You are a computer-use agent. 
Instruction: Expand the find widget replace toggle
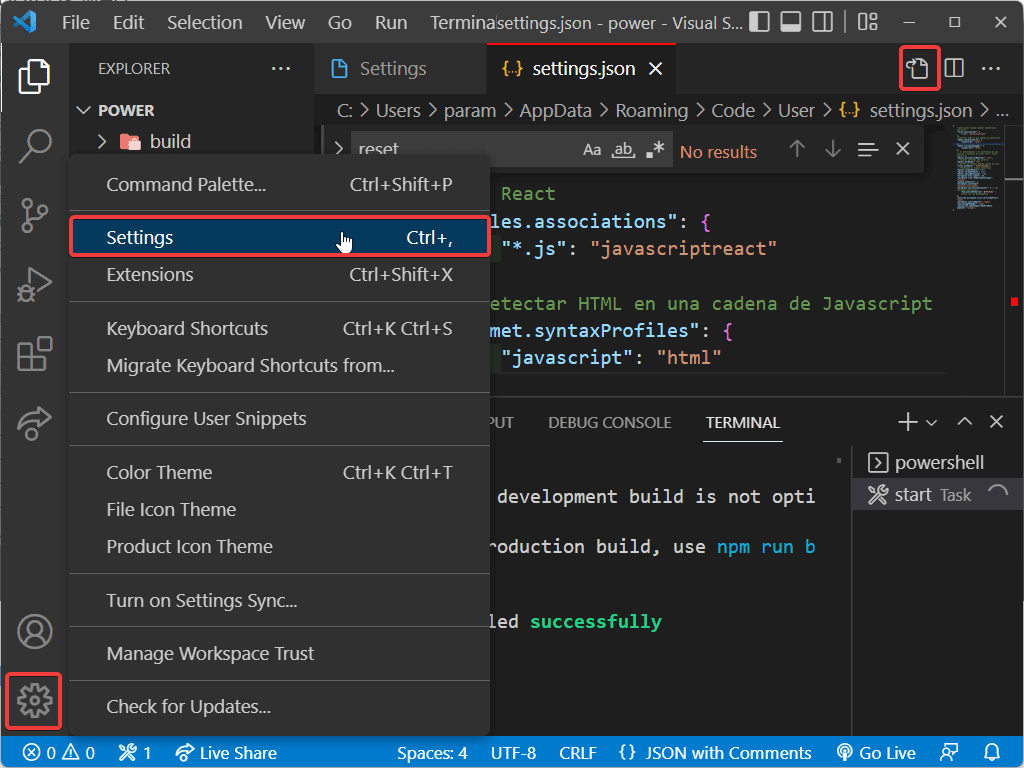(x=338, y=149)
